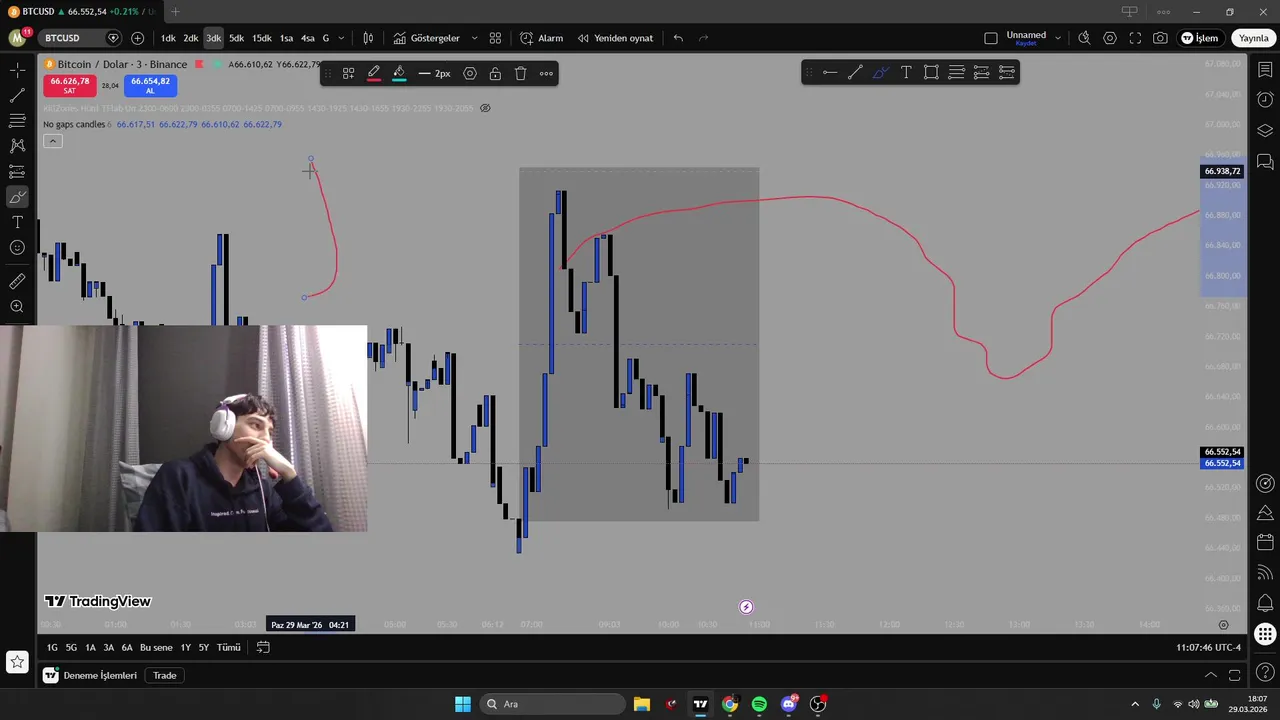The height and width of the screenshot is (720, 1280).
Task: Show hidden system tray icons
Action: point(1135,704)
